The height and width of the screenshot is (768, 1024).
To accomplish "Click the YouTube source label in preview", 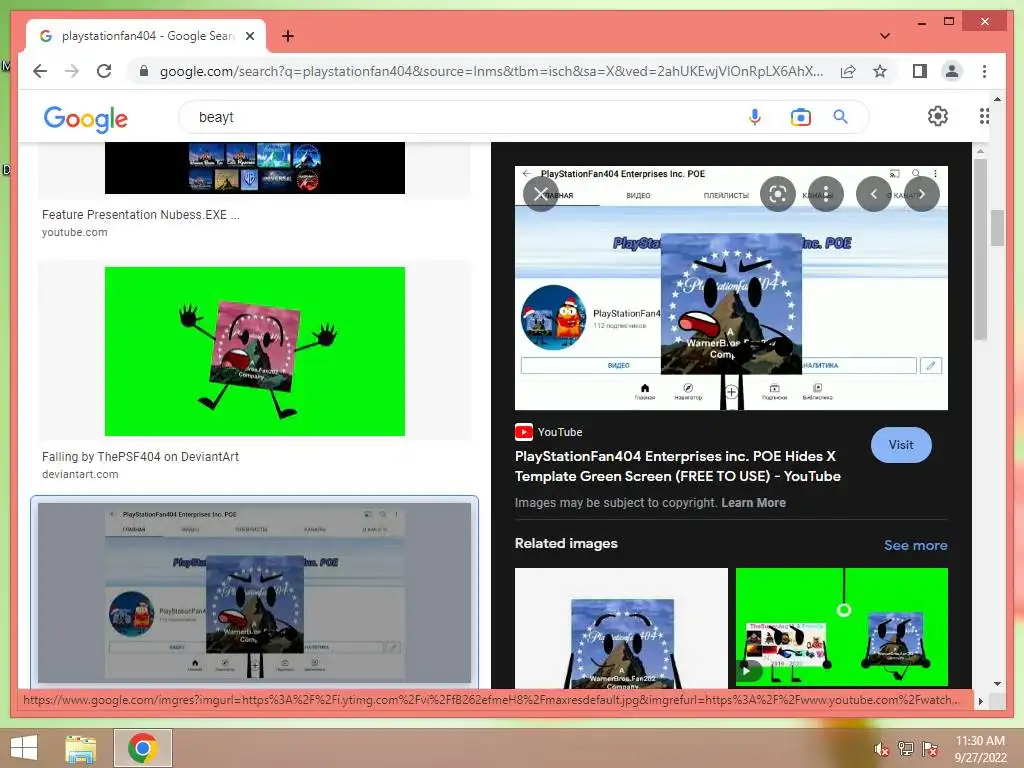I will coord(549,432).
